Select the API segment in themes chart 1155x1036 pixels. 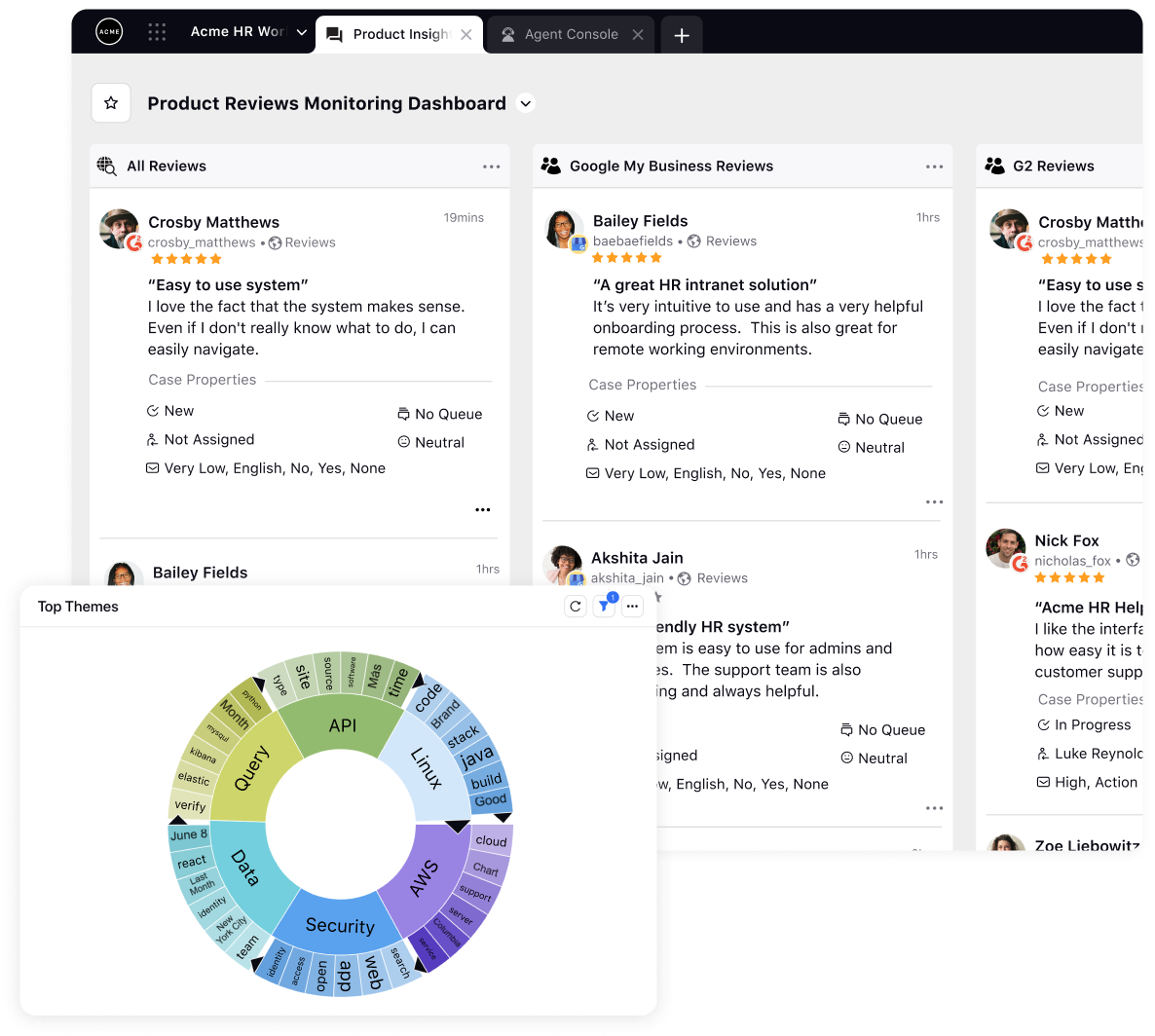(343, 726)
